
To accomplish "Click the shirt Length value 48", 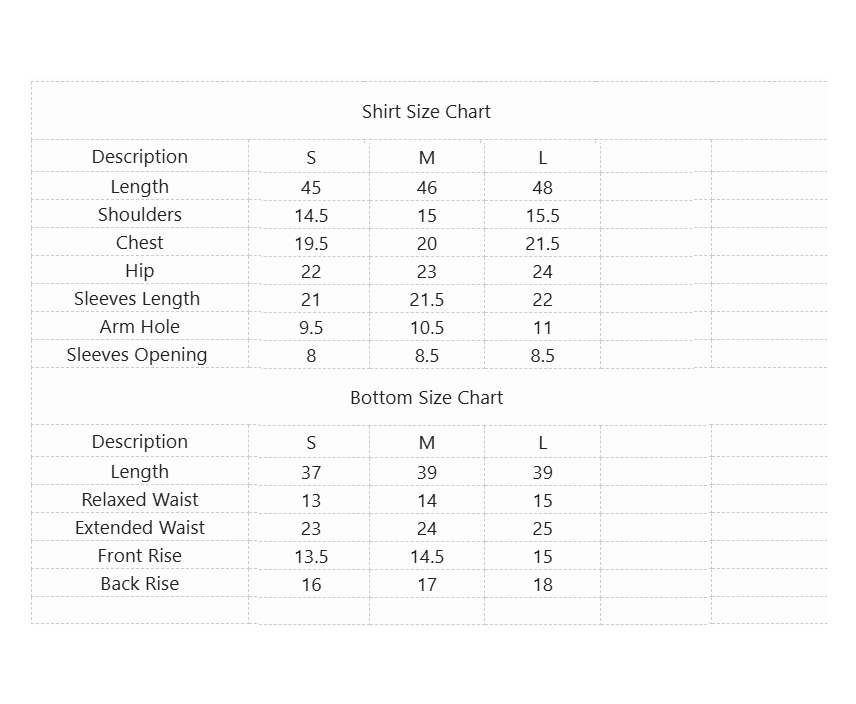I will pos(542,188).
